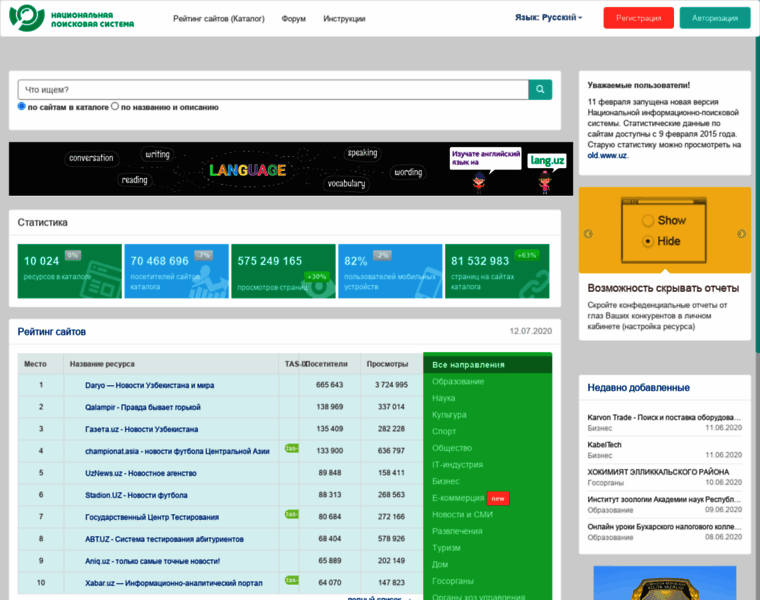The width and height of the screenshot is (760, 600).
Task: Click the 575 249 165 просмотров страниц tile
Action: 283,271
